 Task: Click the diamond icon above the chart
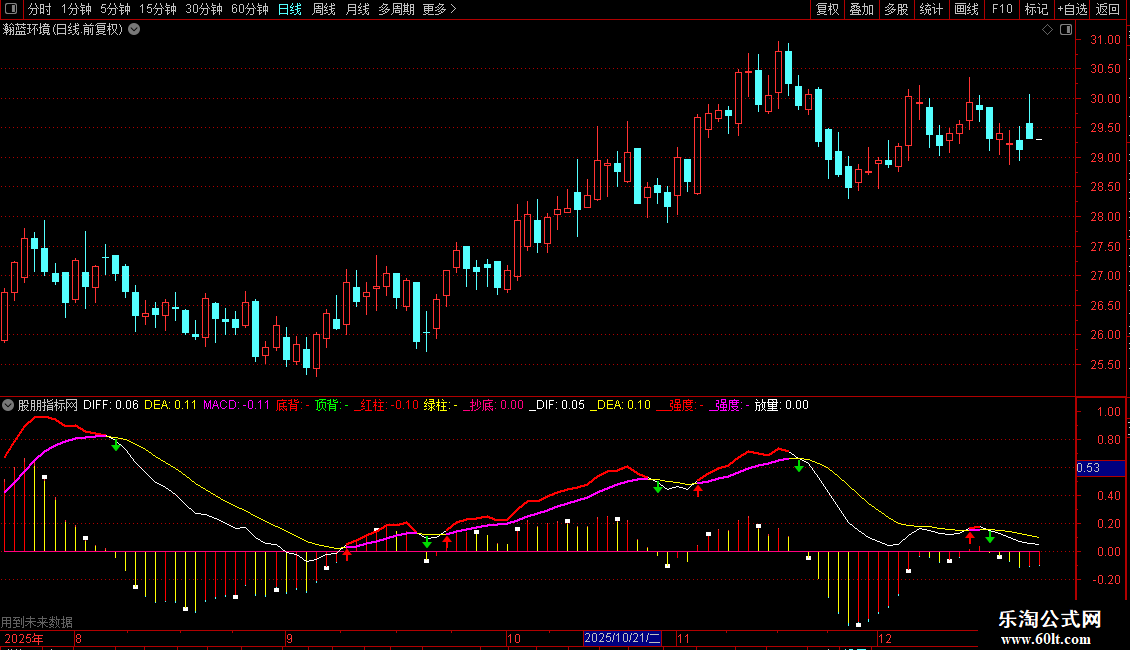[1048, 30]
